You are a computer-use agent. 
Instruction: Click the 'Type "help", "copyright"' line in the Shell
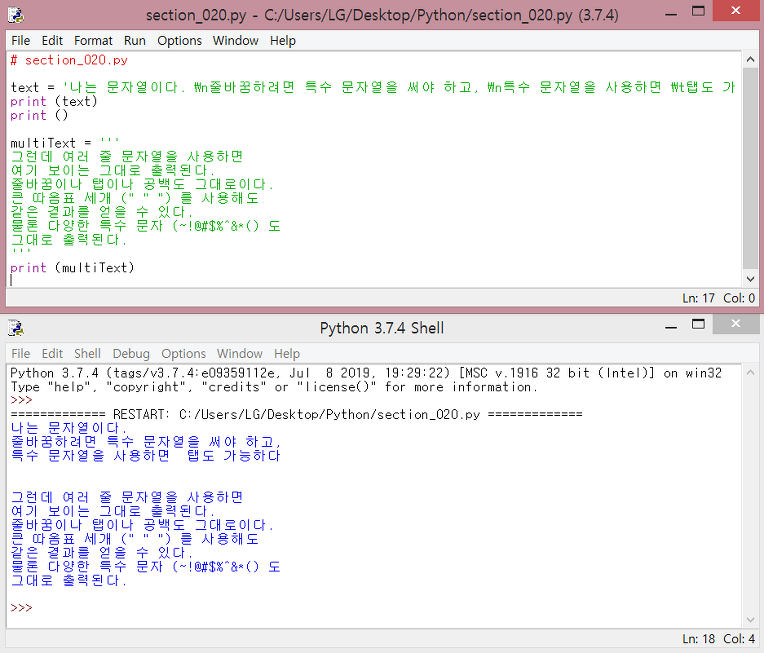click(274, 387)
